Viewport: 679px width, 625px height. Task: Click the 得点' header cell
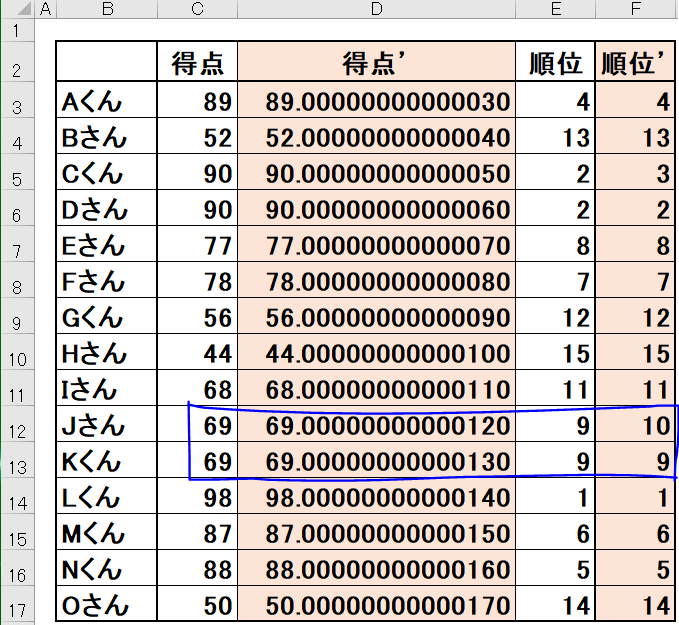[x=376, y=61]
